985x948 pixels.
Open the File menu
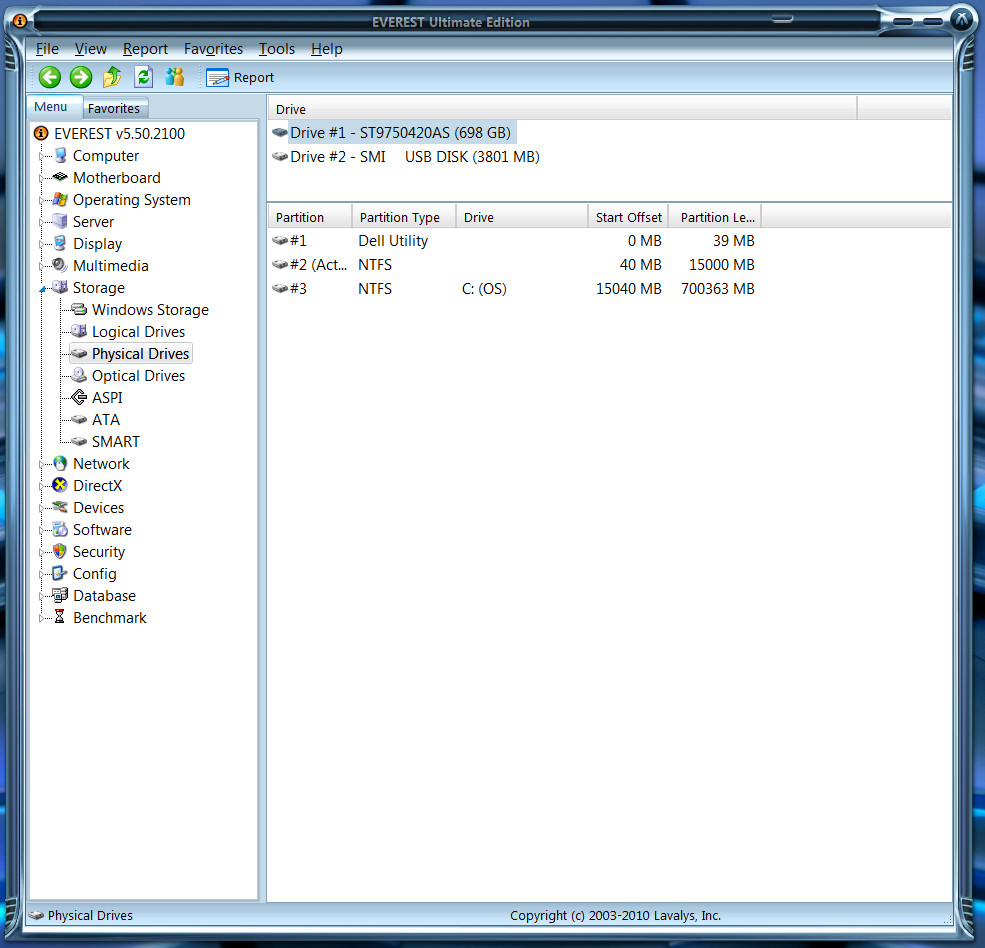point(47,49)
